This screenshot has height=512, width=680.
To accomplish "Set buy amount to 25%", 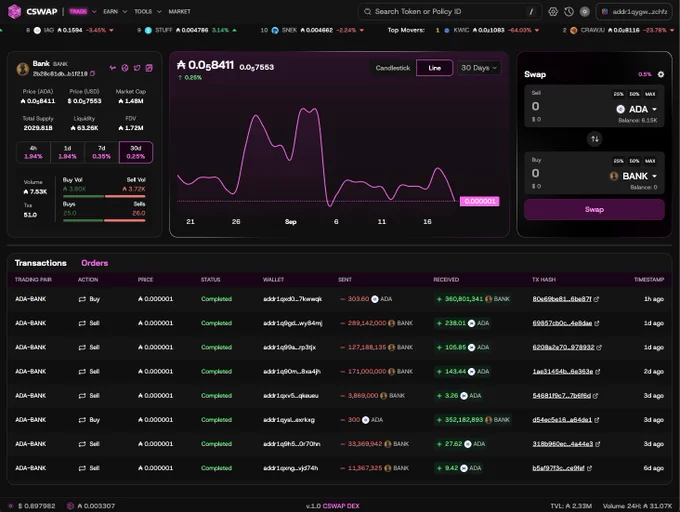I will (x=618, y=161).
